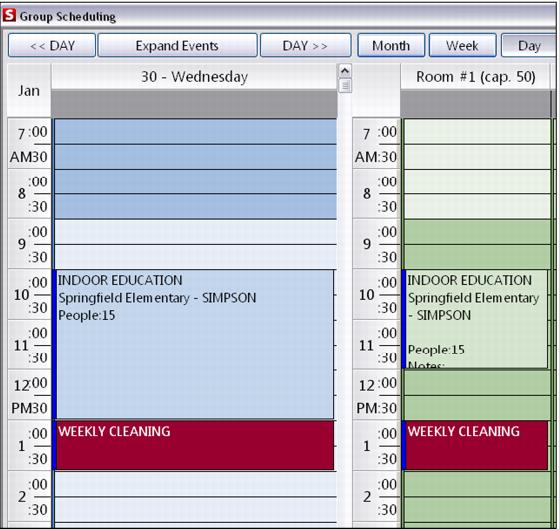This screenshot has width=559, height=529.
Task: Select the 7:00 AM slot on Wednesday
Action: click(195, 132)
